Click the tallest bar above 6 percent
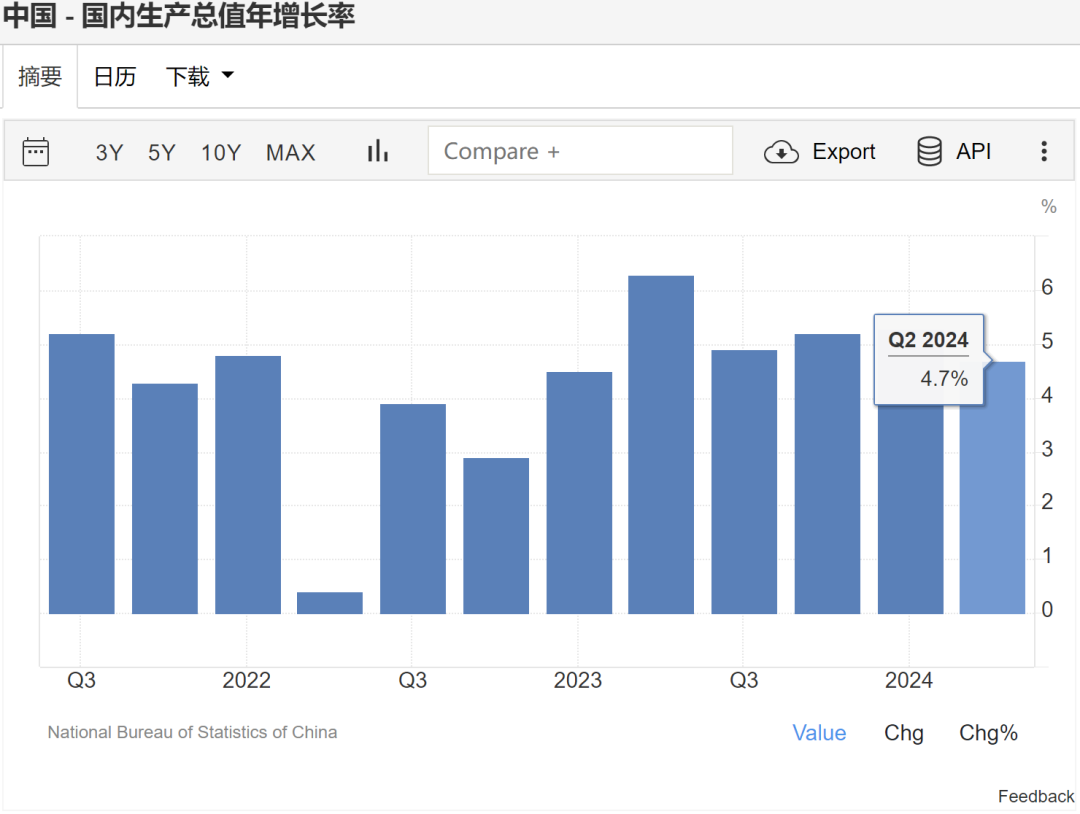Screen dimensions: 1080x814 tap(661, 445)
